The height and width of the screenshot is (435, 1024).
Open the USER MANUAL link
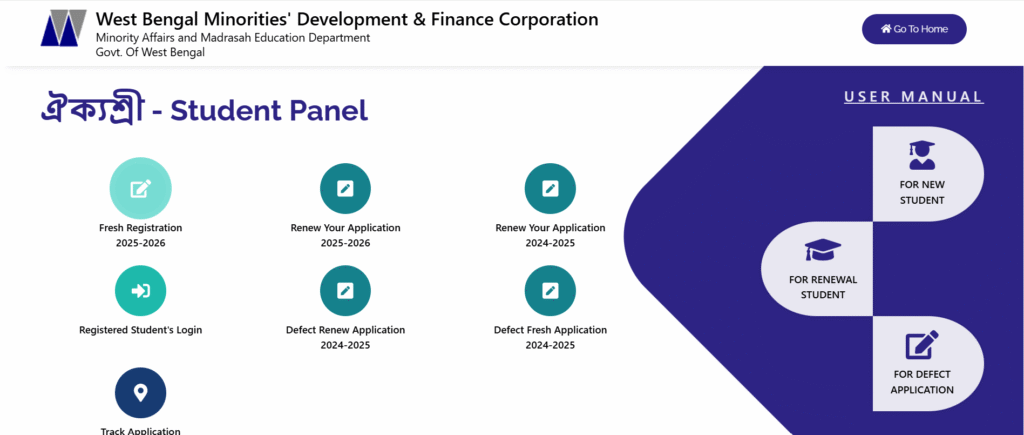coord(914,97)
